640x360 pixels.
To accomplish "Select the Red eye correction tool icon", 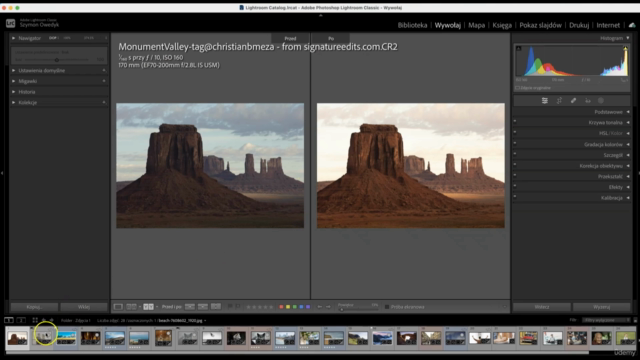I will (588, 100).
